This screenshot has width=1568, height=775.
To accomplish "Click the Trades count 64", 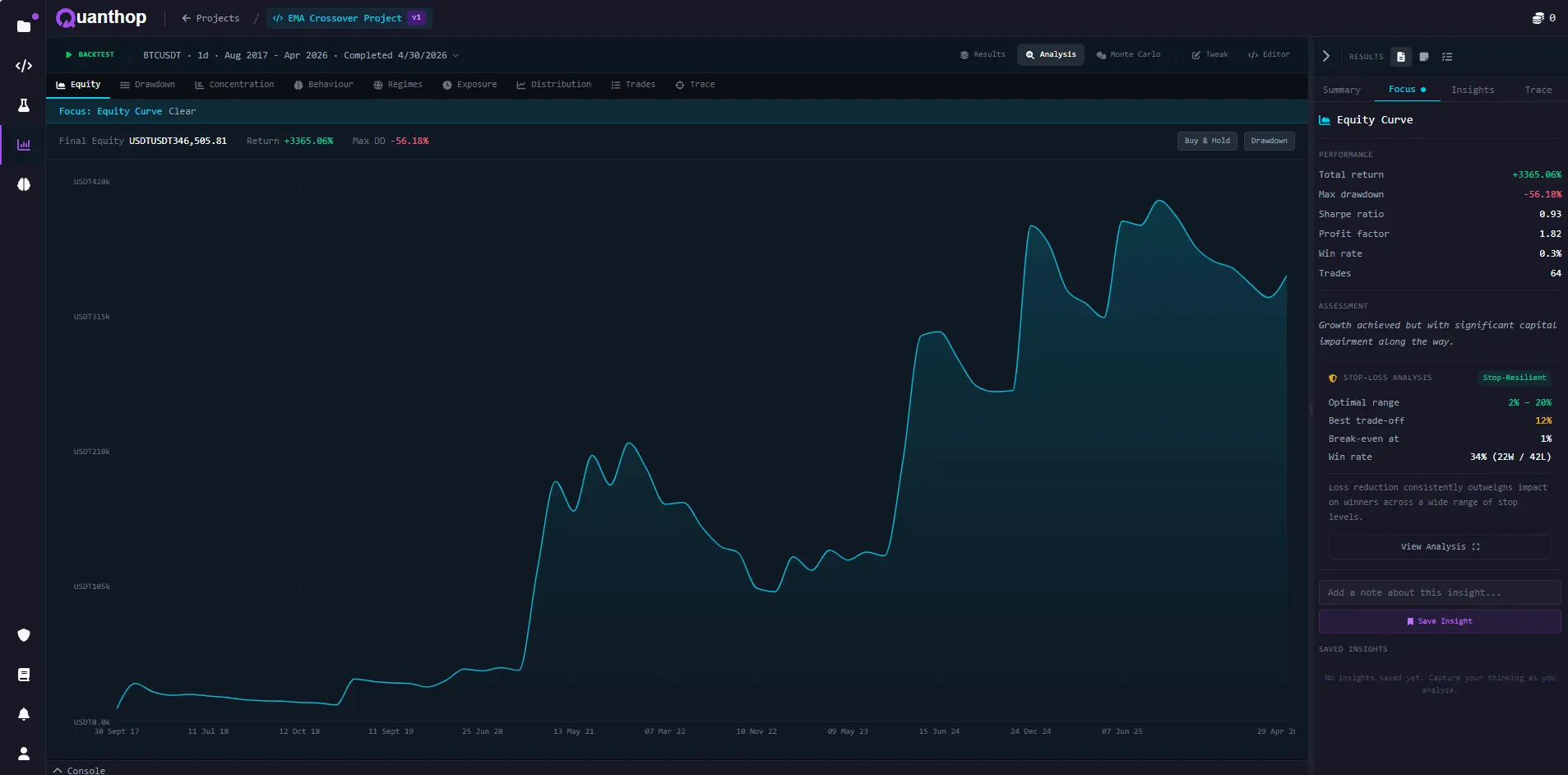I will pyautogui.click(x=1556, y=273).
